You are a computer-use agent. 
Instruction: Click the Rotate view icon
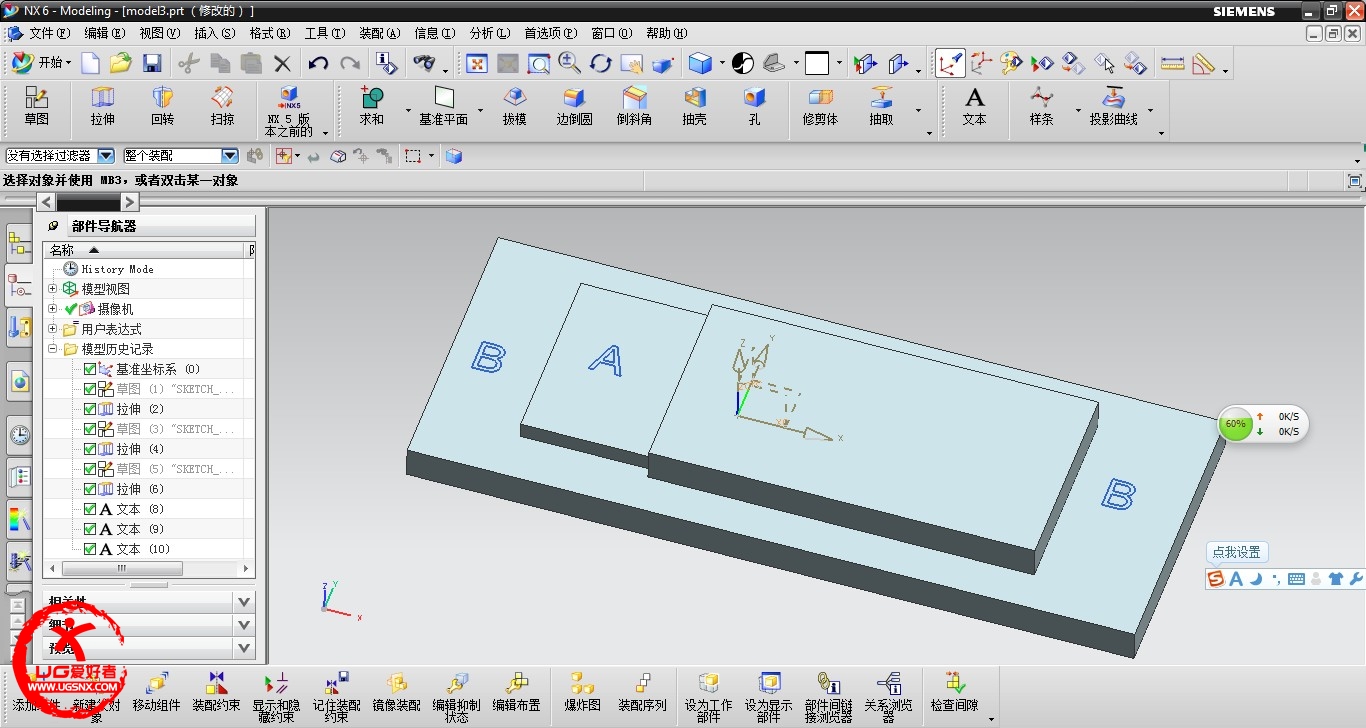(600, 64)
